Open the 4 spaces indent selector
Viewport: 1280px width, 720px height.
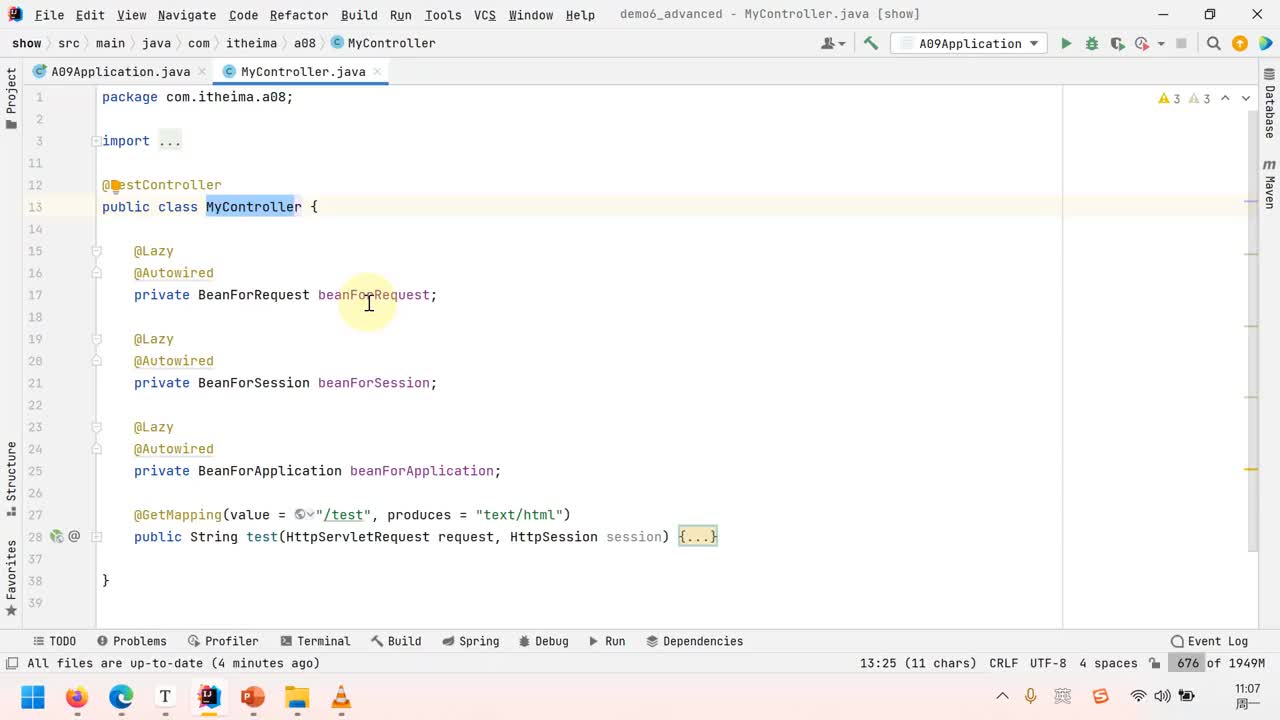(x=1108, y=663)
